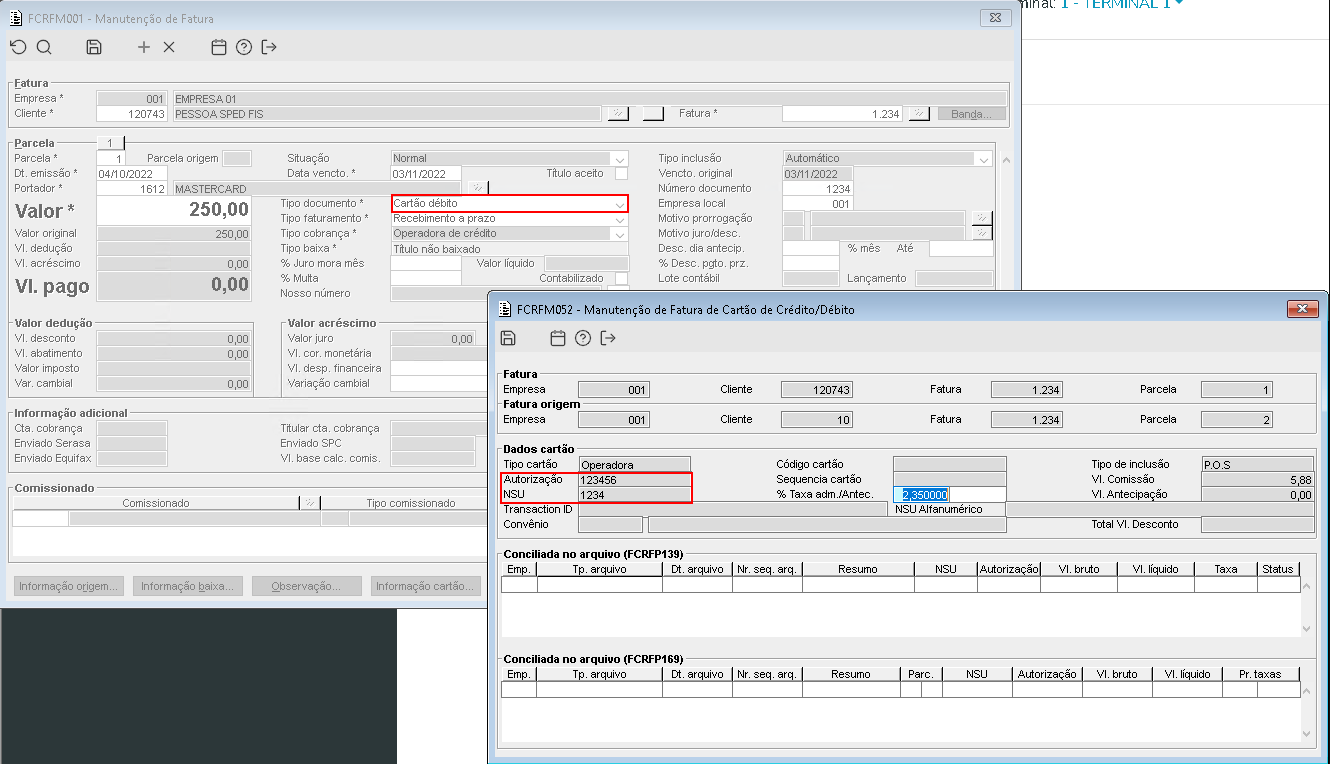Image resolution: width=1330 pixels, height=764 pixels.
Task: Click the Autorização value 123456
Action: [x=634, y=479]
